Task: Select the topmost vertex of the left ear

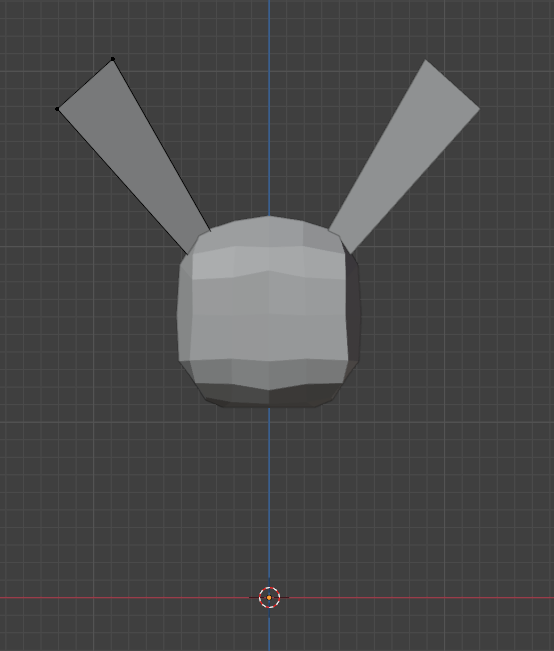Action: pyautogui.click(x=113, y=59)
